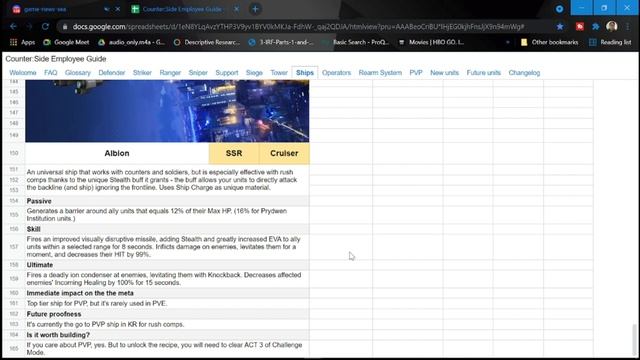The image size is (640, 360).
Task: Switch to the Operators sheet
Action: tap(336, 73)
